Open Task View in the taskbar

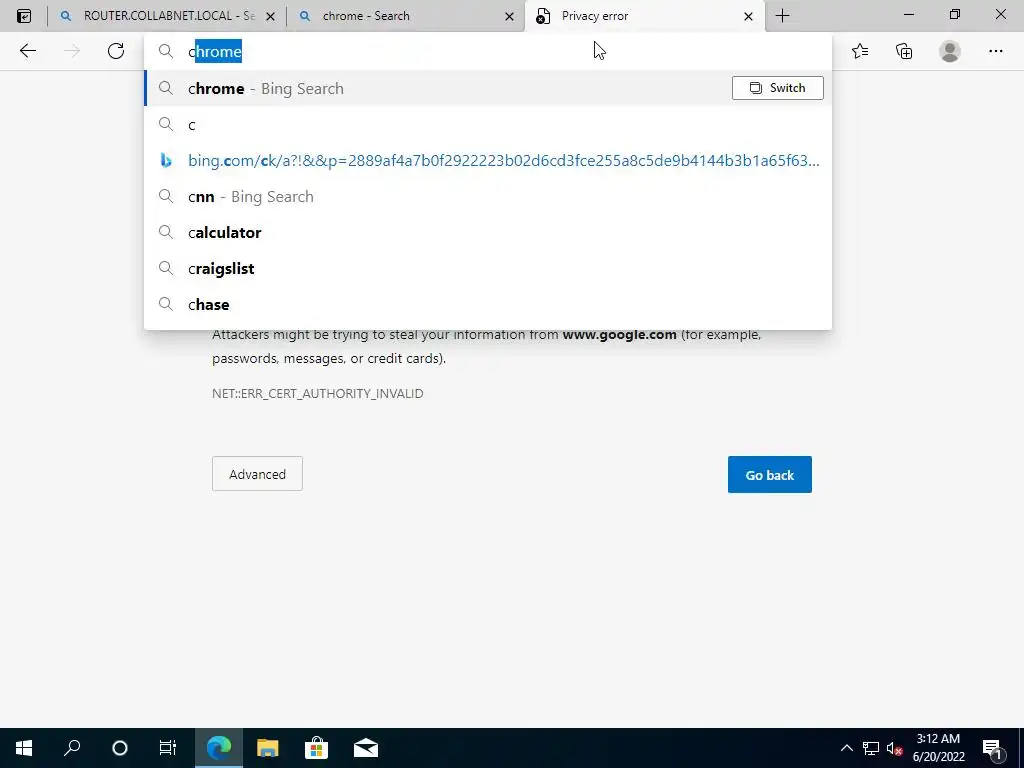(x=168, y=748)
